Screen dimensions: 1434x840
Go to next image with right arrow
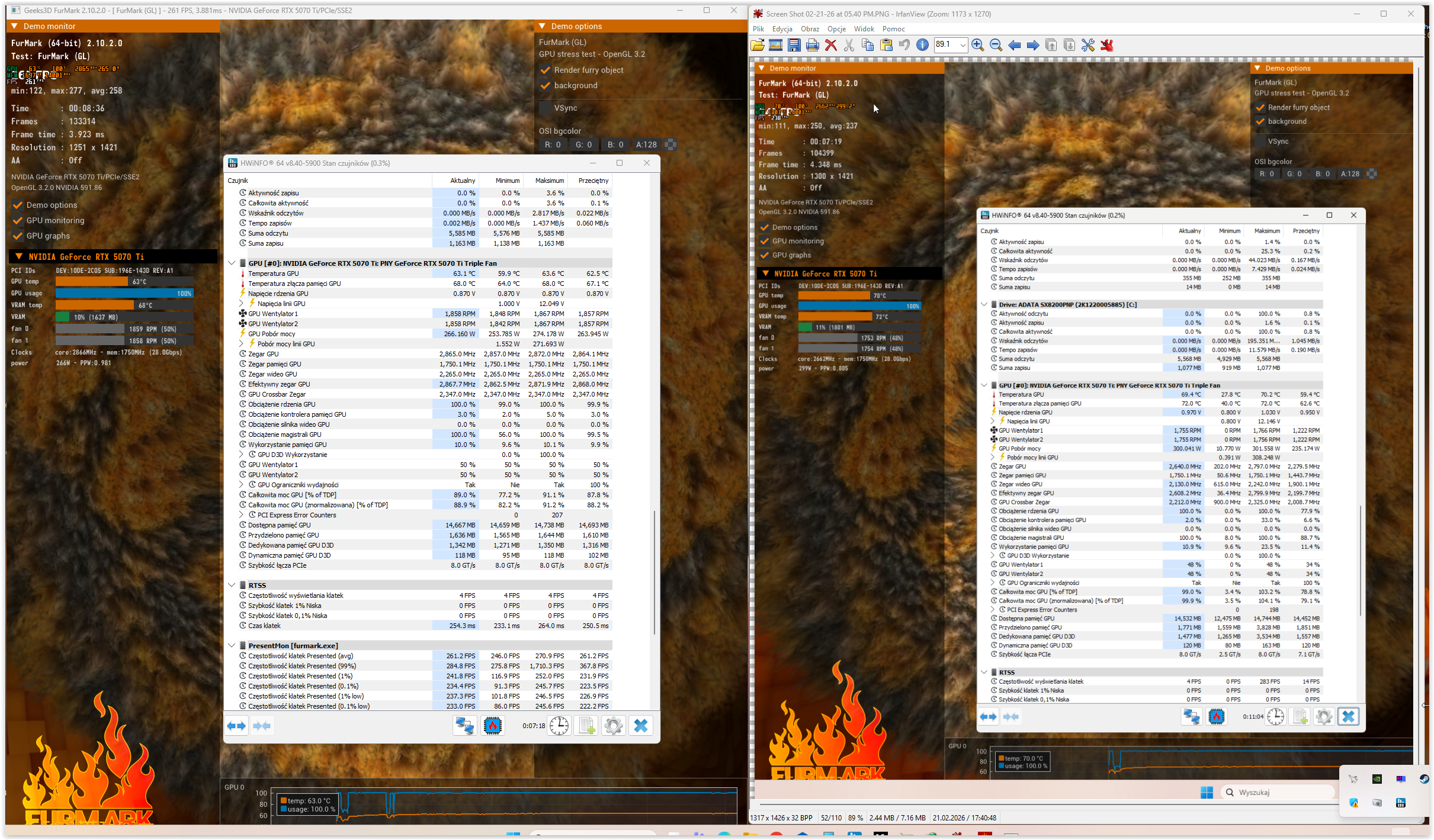[x=1032, y=45]
